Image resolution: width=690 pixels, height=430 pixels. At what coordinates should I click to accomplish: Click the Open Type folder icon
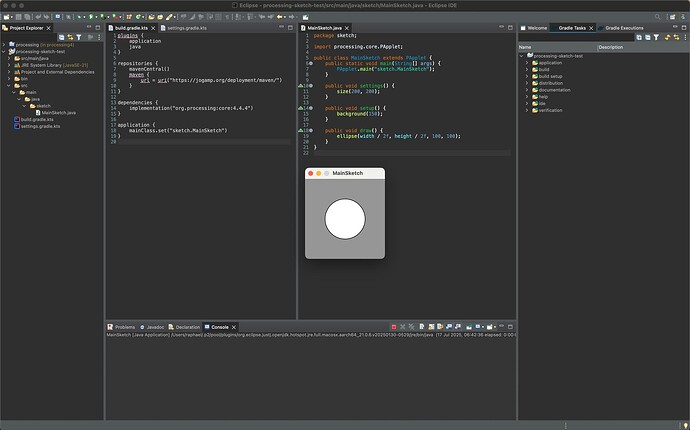tap(151, 17)
